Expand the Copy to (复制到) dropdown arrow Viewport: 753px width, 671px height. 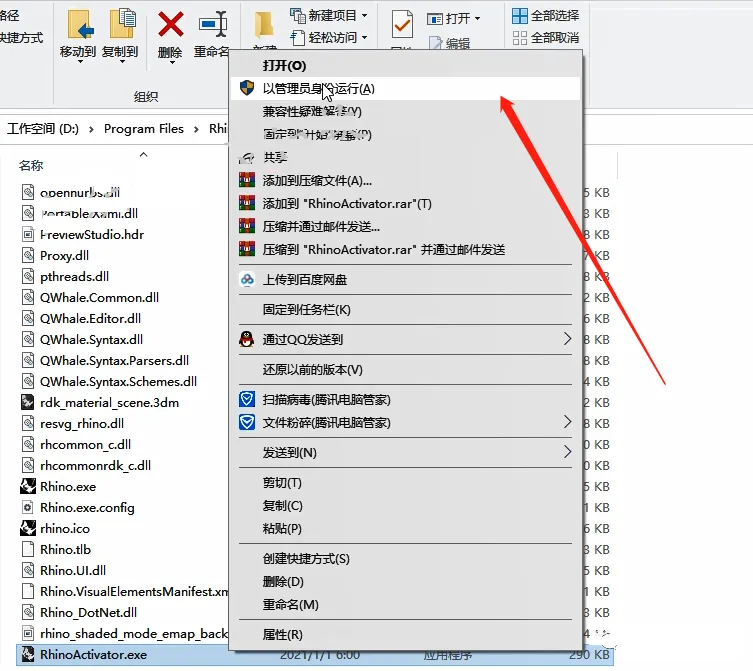point(122,61)
